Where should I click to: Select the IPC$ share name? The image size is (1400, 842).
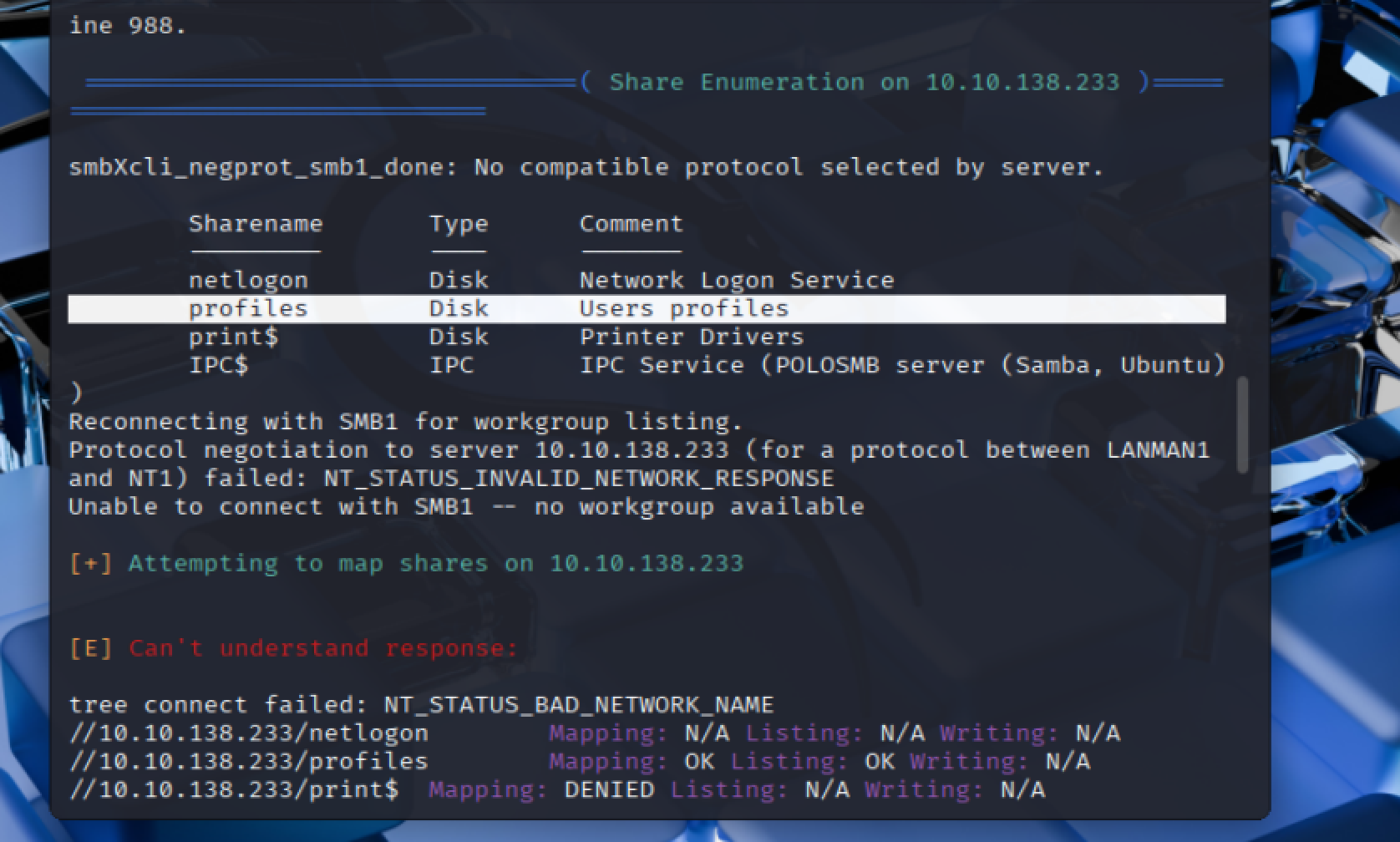tap(218, 365)
